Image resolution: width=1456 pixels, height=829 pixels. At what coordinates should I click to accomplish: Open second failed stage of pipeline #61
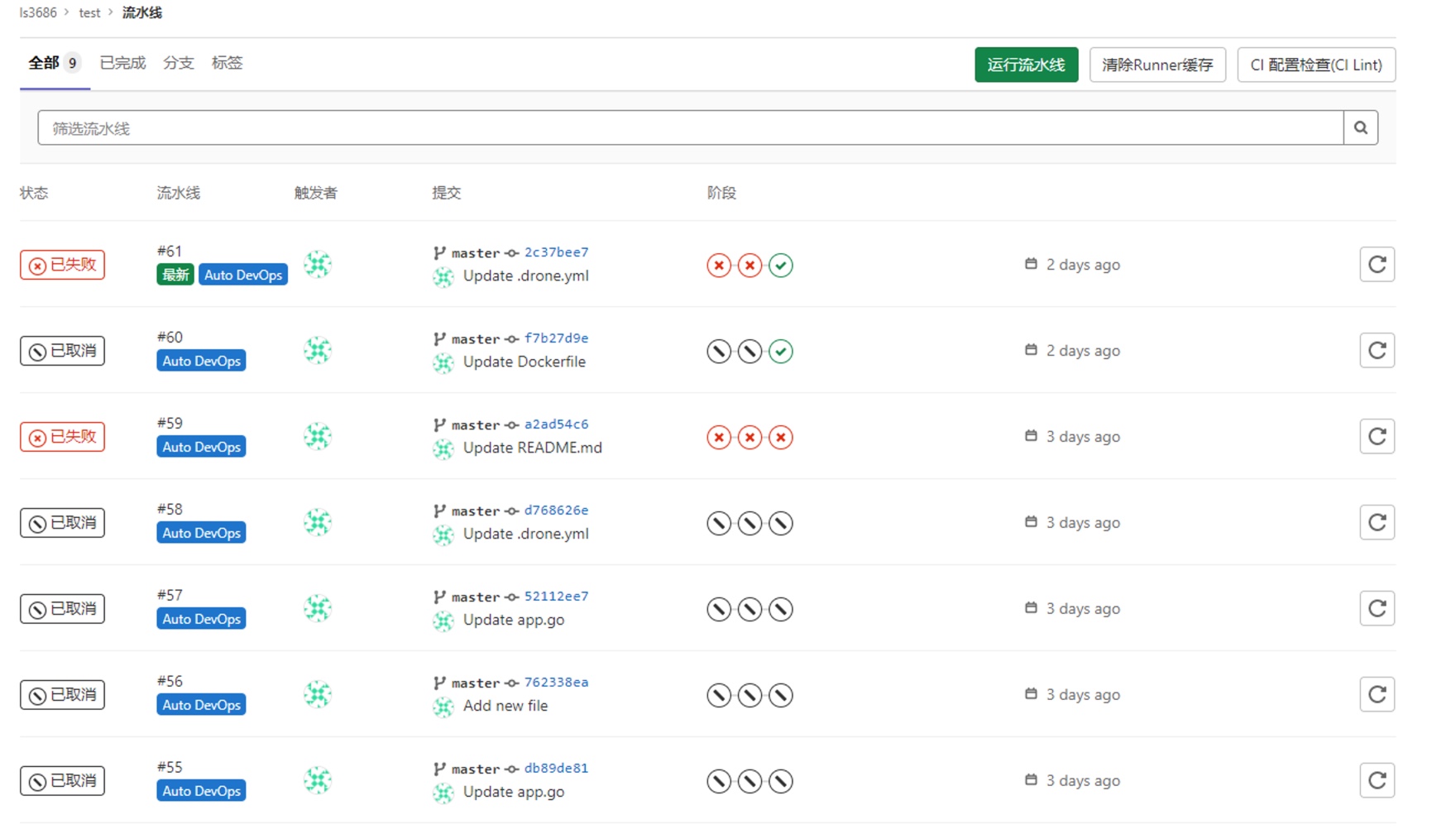click(750, 266)
